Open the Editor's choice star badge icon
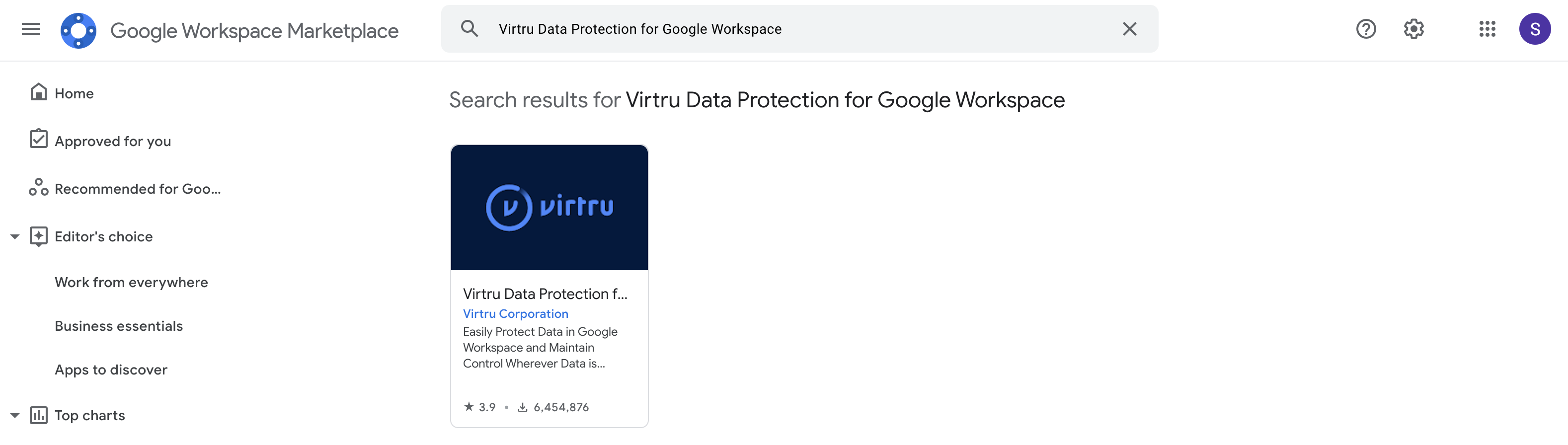Viewport: 1568px width, 445px height. click(x=39, y=236)
